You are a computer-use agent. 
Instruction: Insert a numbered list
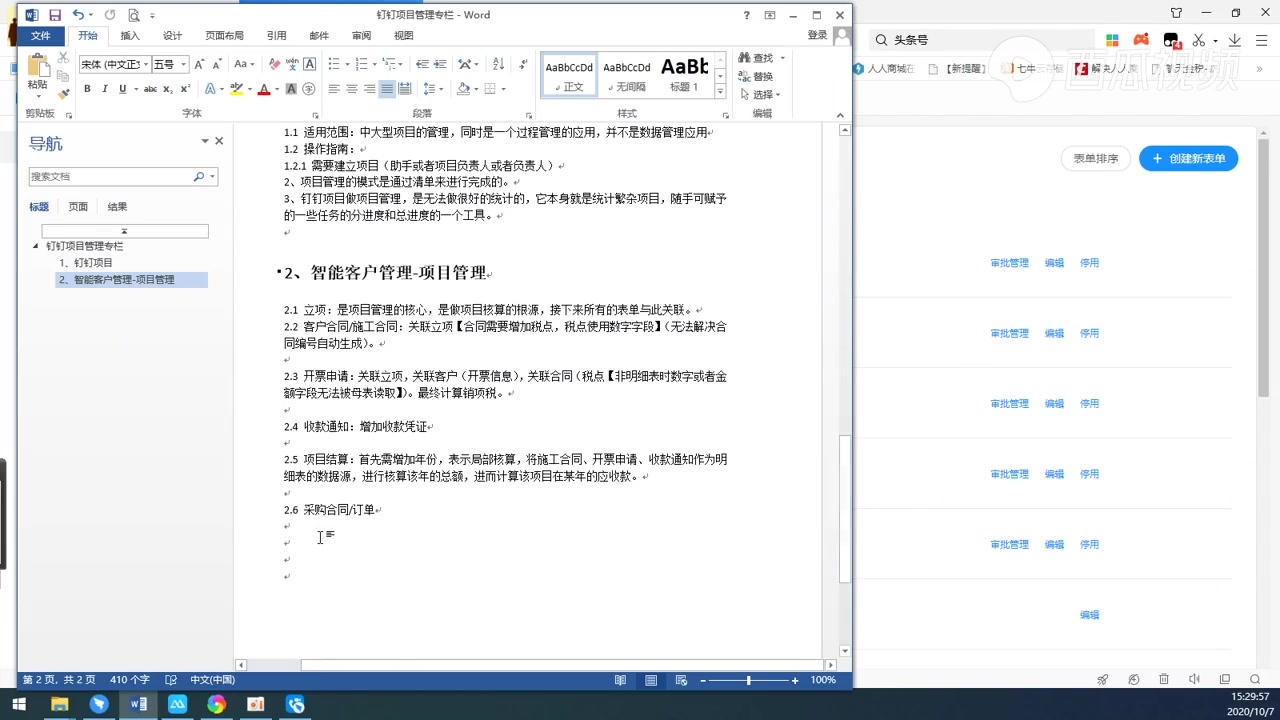pos(361,64)
